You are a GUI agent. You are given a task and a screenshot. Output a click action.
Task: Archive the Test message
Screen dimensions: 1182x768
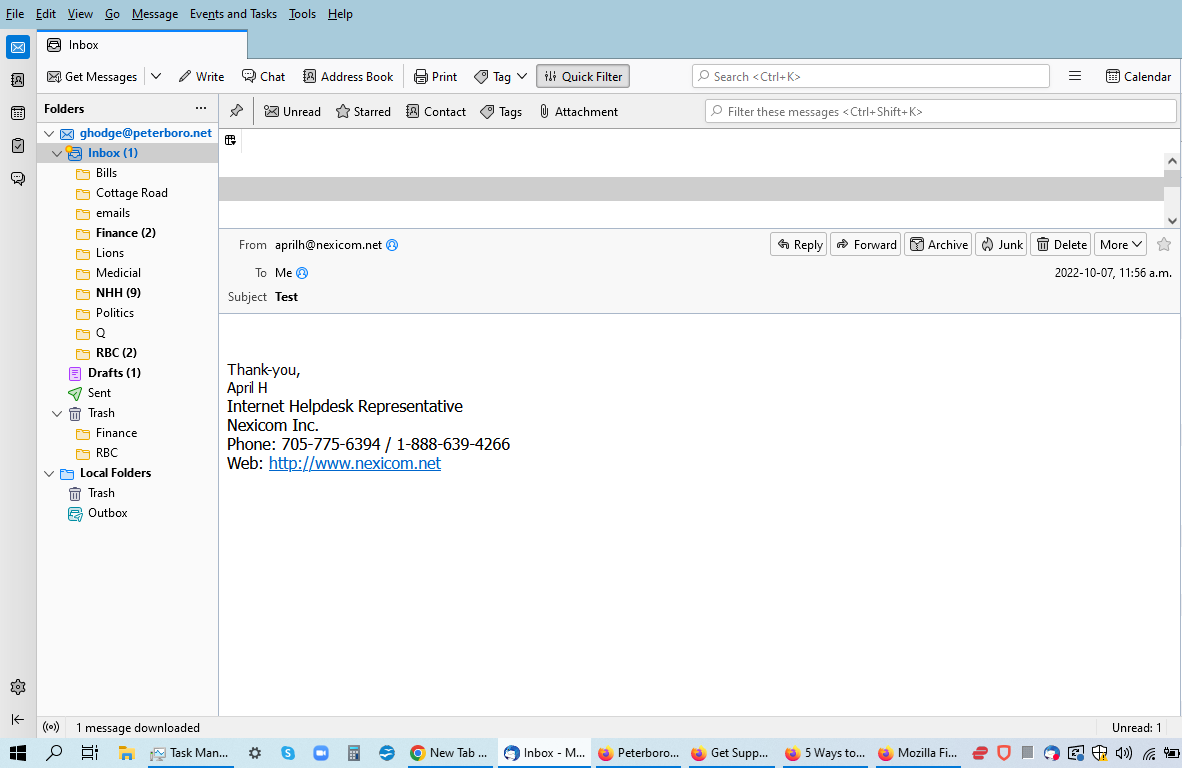click(938, 244)
